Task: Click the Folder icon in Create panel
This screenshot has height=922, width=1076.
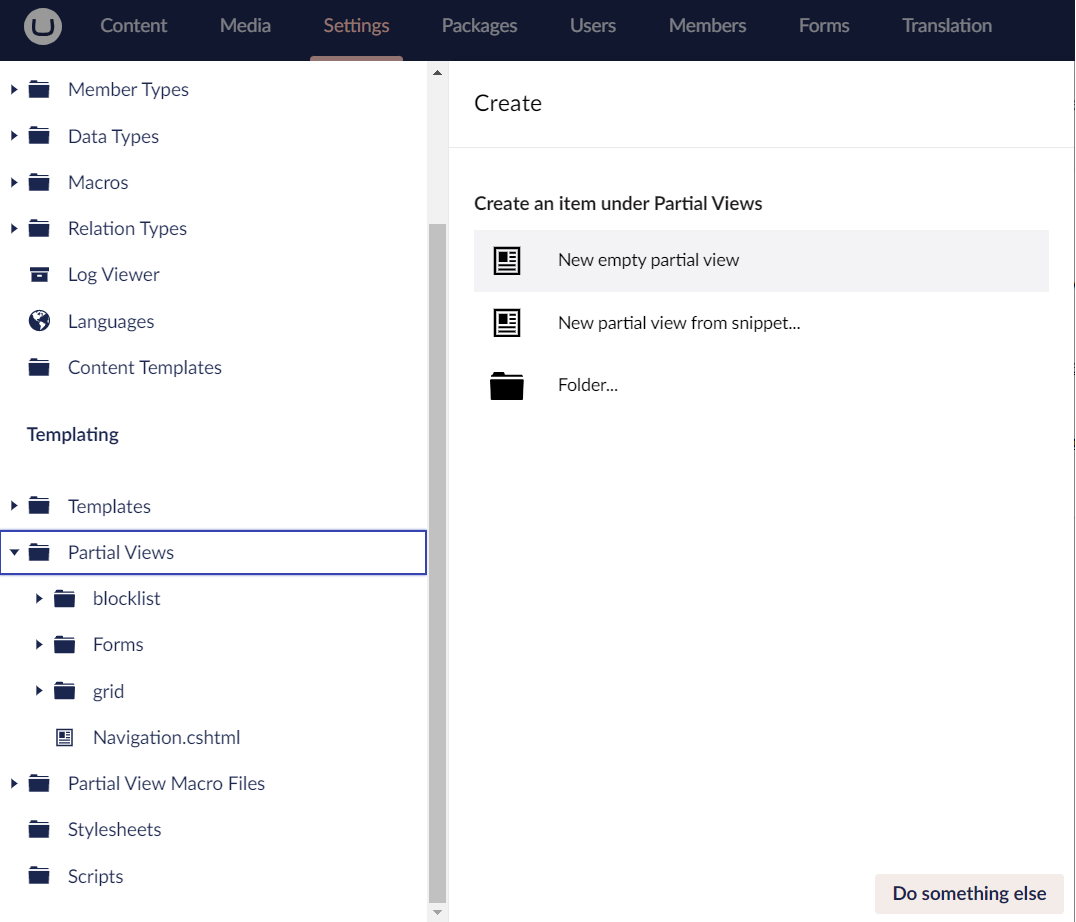Action: (x=507, y=385)
